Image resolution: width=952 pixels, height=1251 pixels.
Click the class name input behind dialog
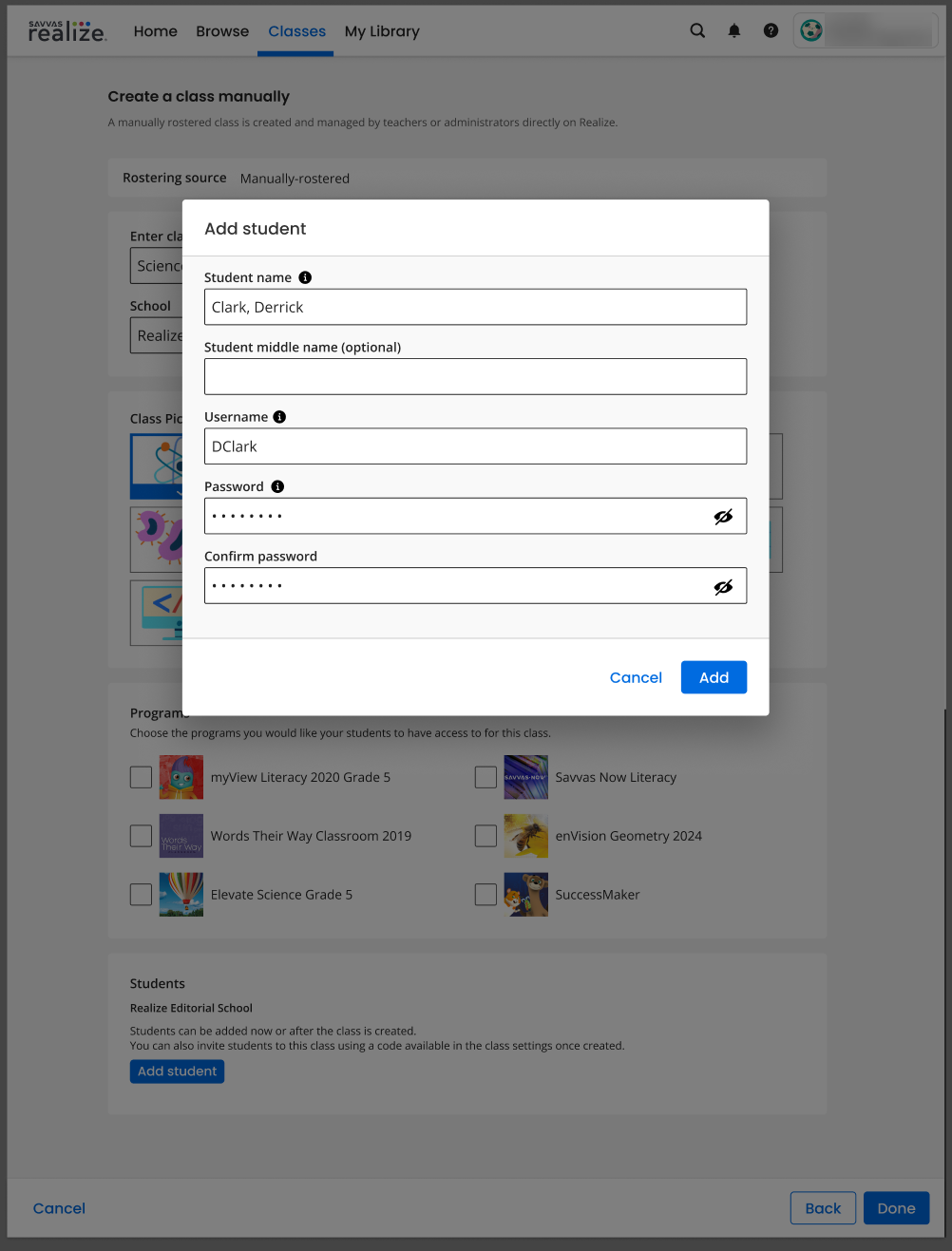click(x=157, y=266)
